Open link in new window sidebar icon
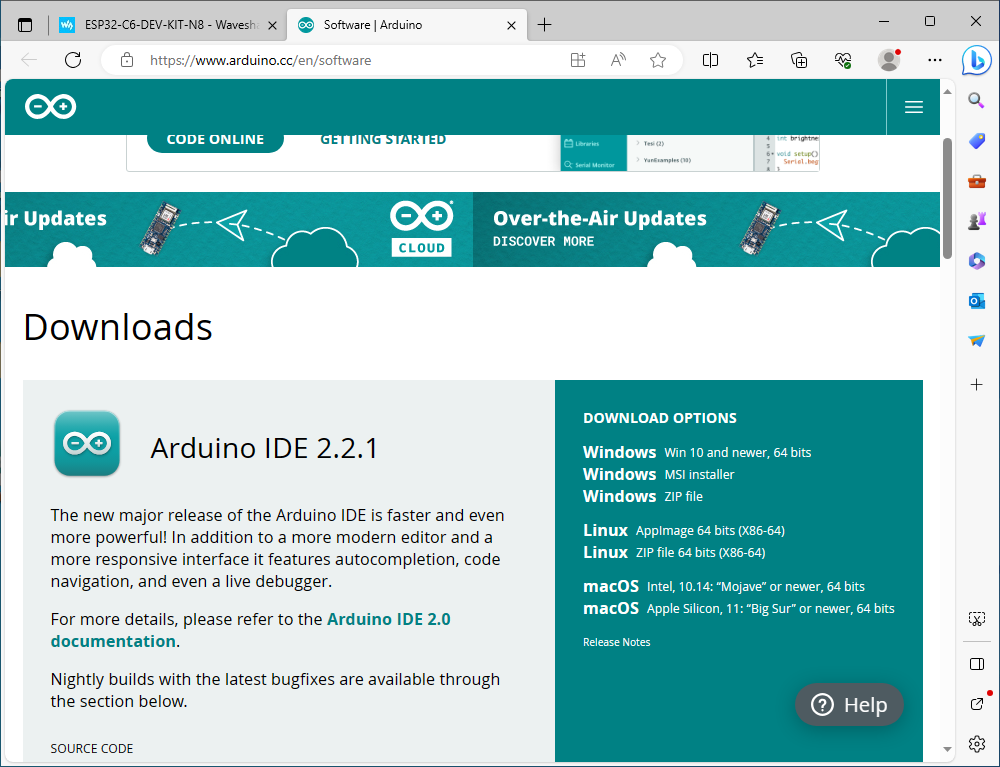Image resolution: width=1000 pixels, height=767 pixels. point(976,704)
